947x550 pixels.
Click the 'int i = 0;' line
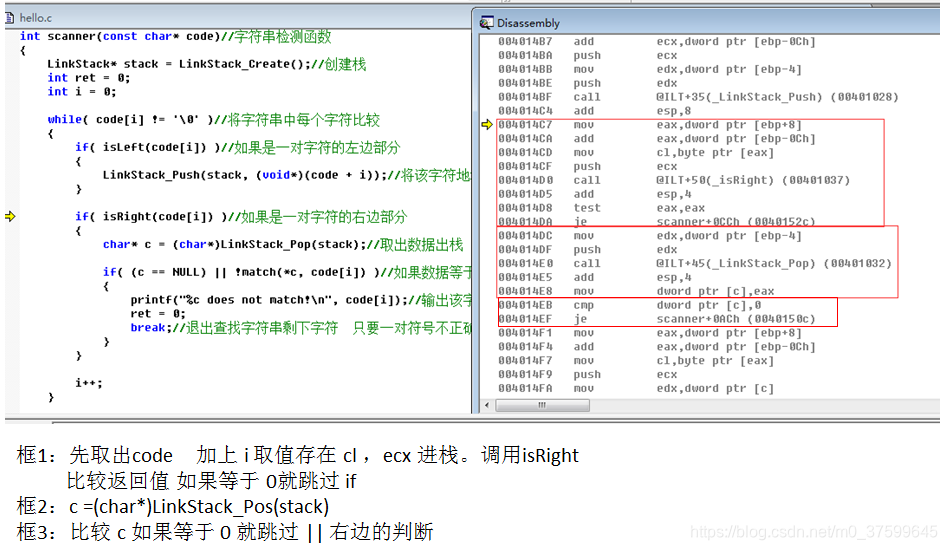point(82,92)
